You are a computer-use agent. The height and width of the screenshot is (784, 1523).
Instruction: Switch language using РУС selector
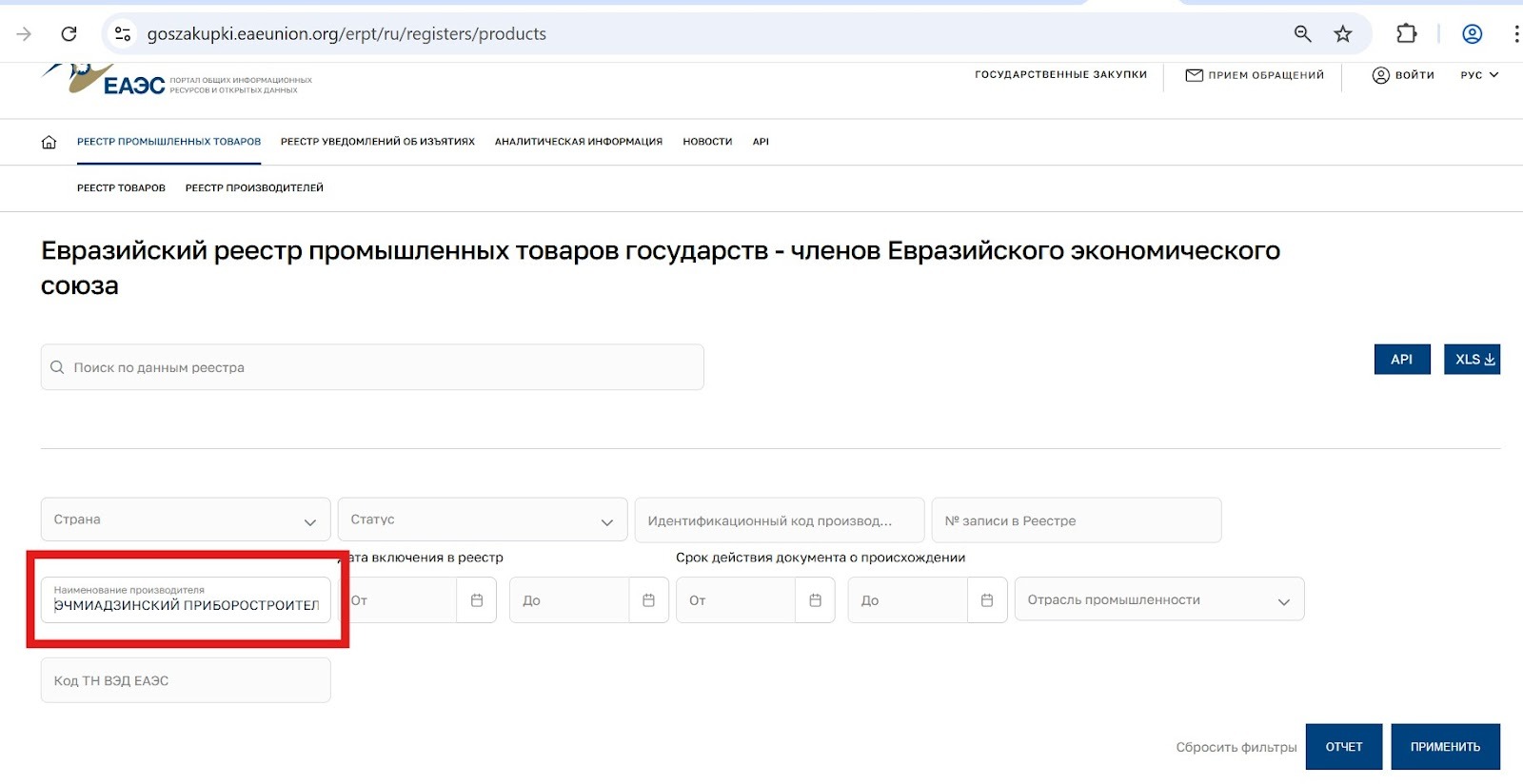click(1479, 75)
